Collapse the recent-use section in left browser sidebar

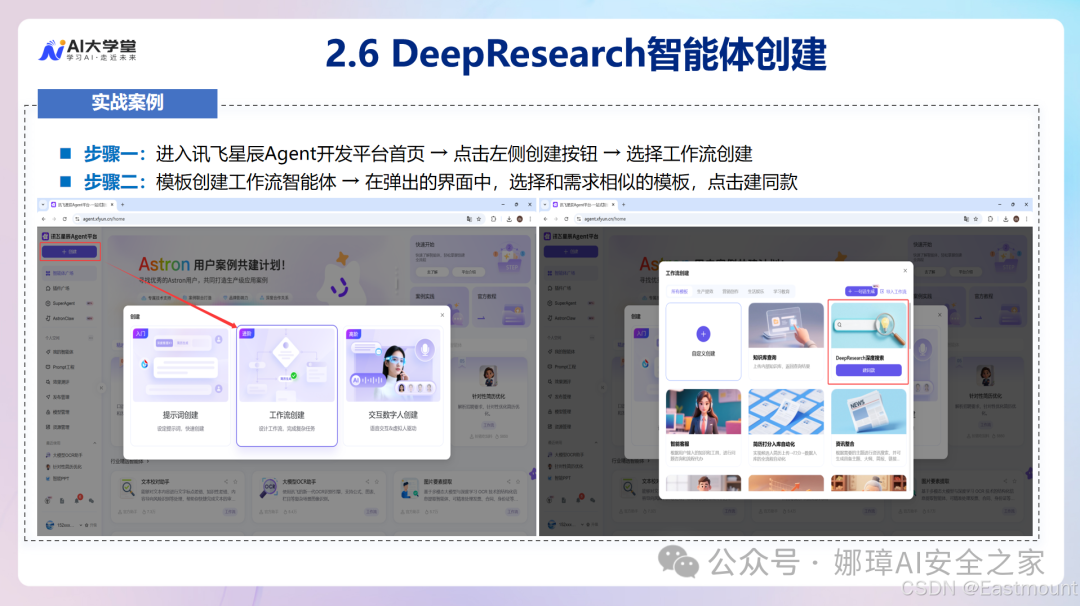click(x=94, y=443)
